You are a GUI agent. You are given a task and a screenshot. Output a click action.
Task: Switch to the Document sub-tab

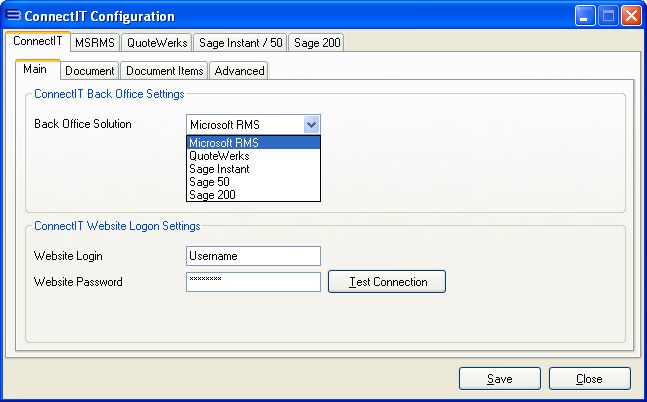[x=90, y=71]
